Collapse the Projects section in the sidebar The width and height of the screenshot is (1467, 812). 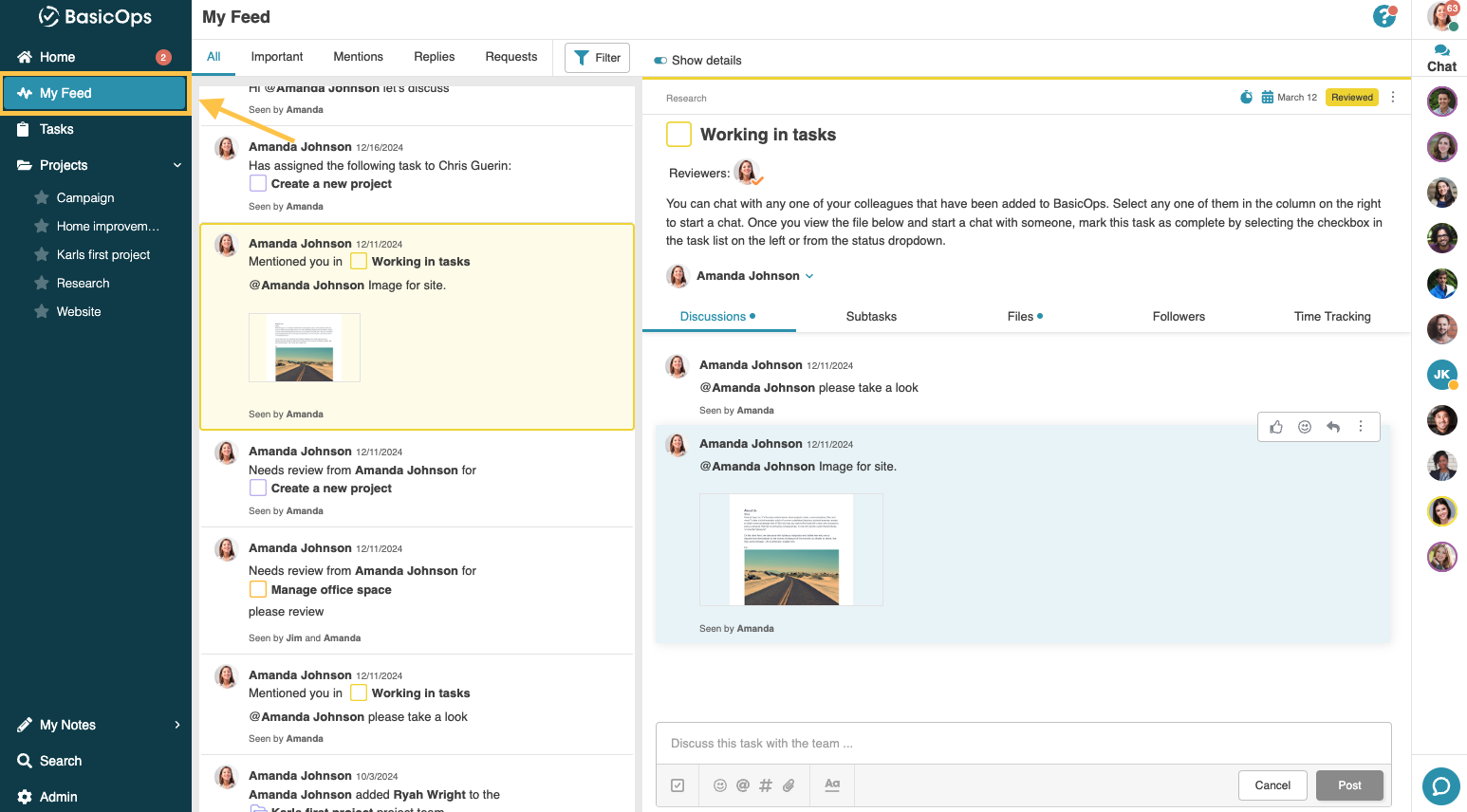176,164
